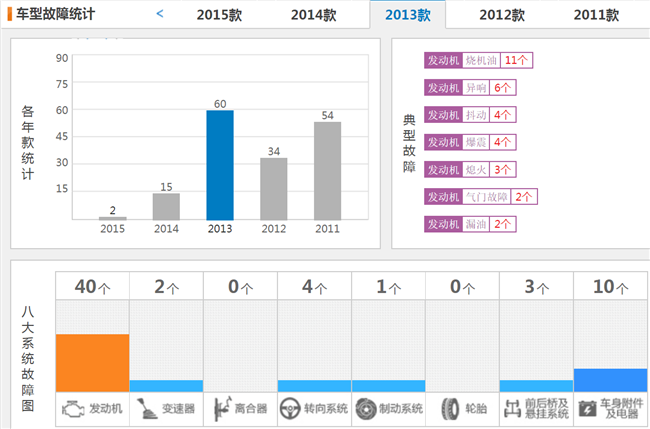The image size is (650, 429).
Task: Click the 前后桥及悬挂系统 system label
Action: [x=547, y=409]
